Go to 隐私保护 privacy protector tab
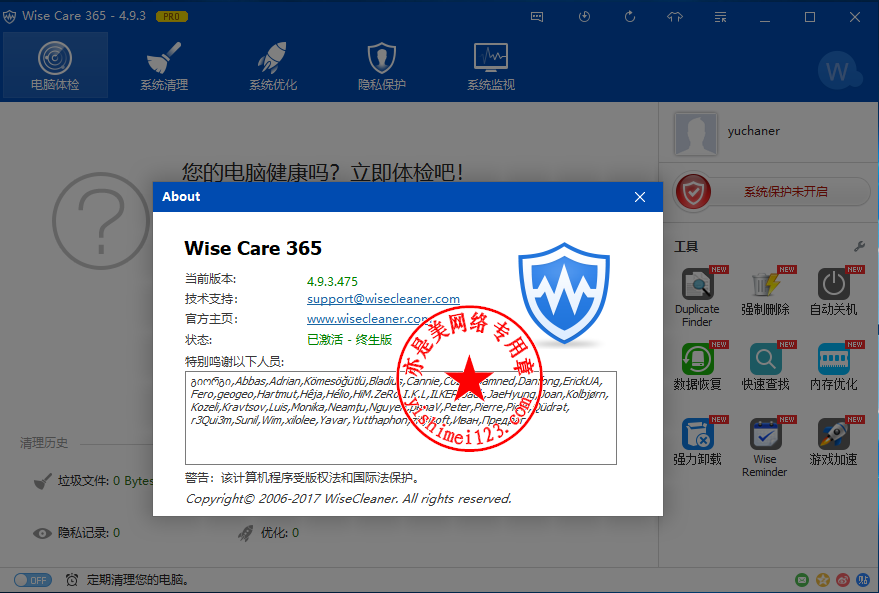The width and height of the screenshot is (879, 593). (382, 66)
